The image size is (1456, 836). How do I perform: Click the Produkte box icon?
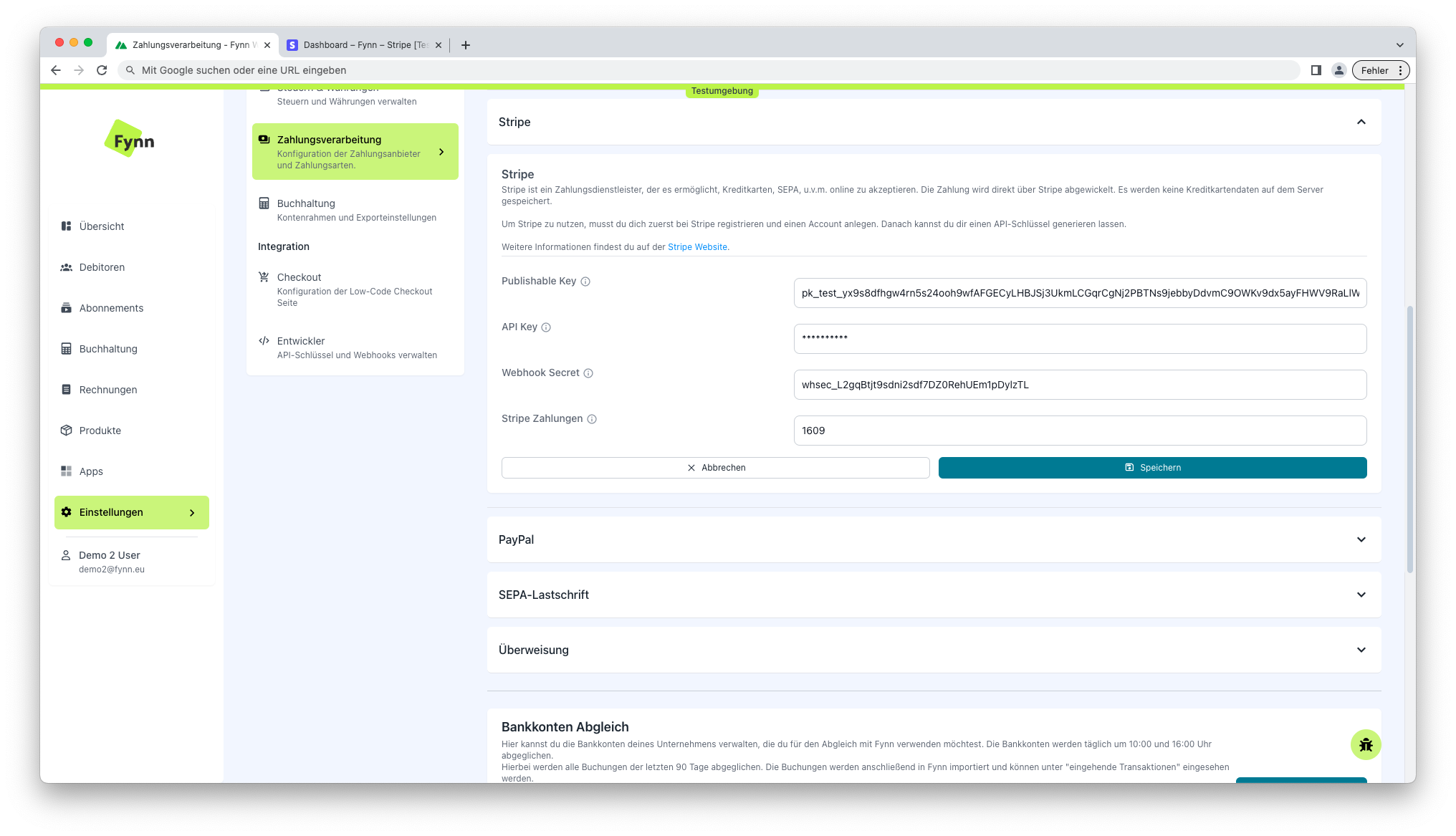click(66, 431)
